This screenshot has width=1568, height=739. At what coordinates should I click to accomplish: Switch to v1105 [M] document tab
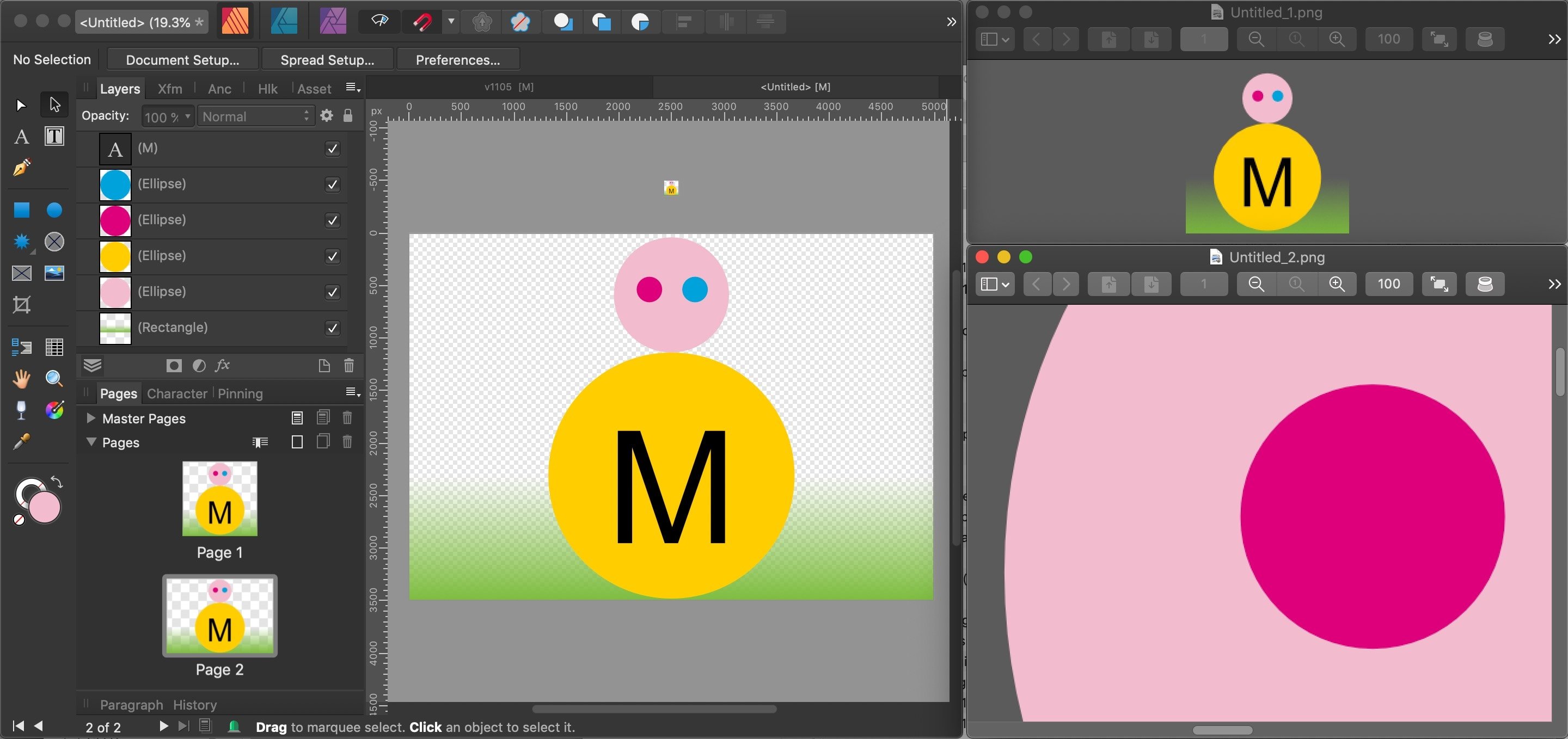509,87
